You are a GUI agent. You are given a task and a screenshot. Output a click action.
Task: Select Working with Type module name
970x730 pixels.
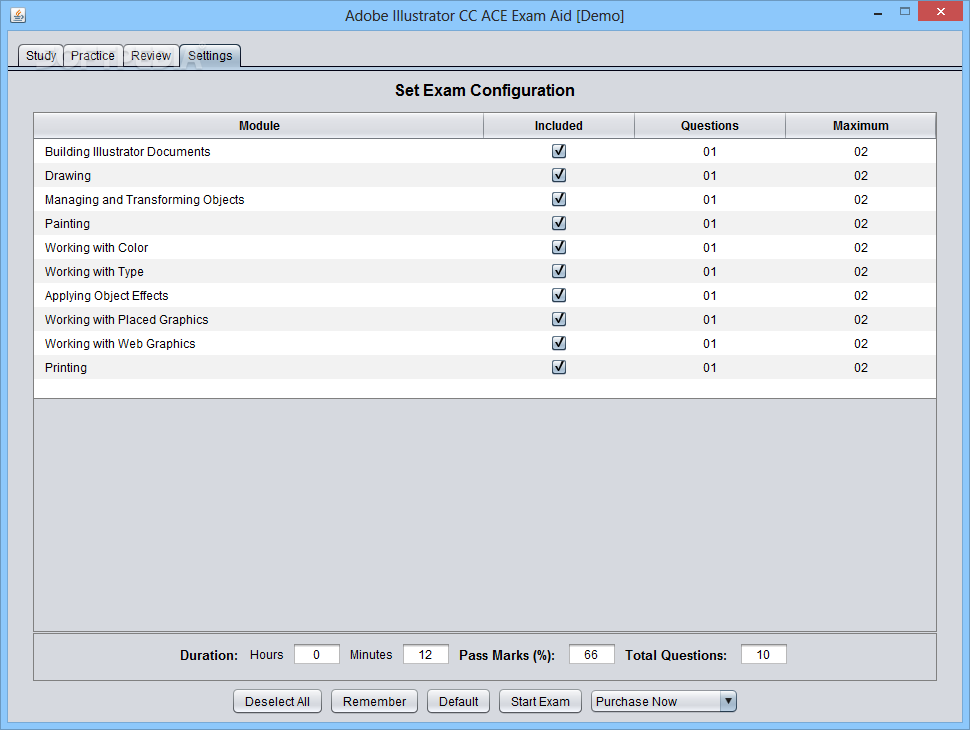tap(94, 272)
